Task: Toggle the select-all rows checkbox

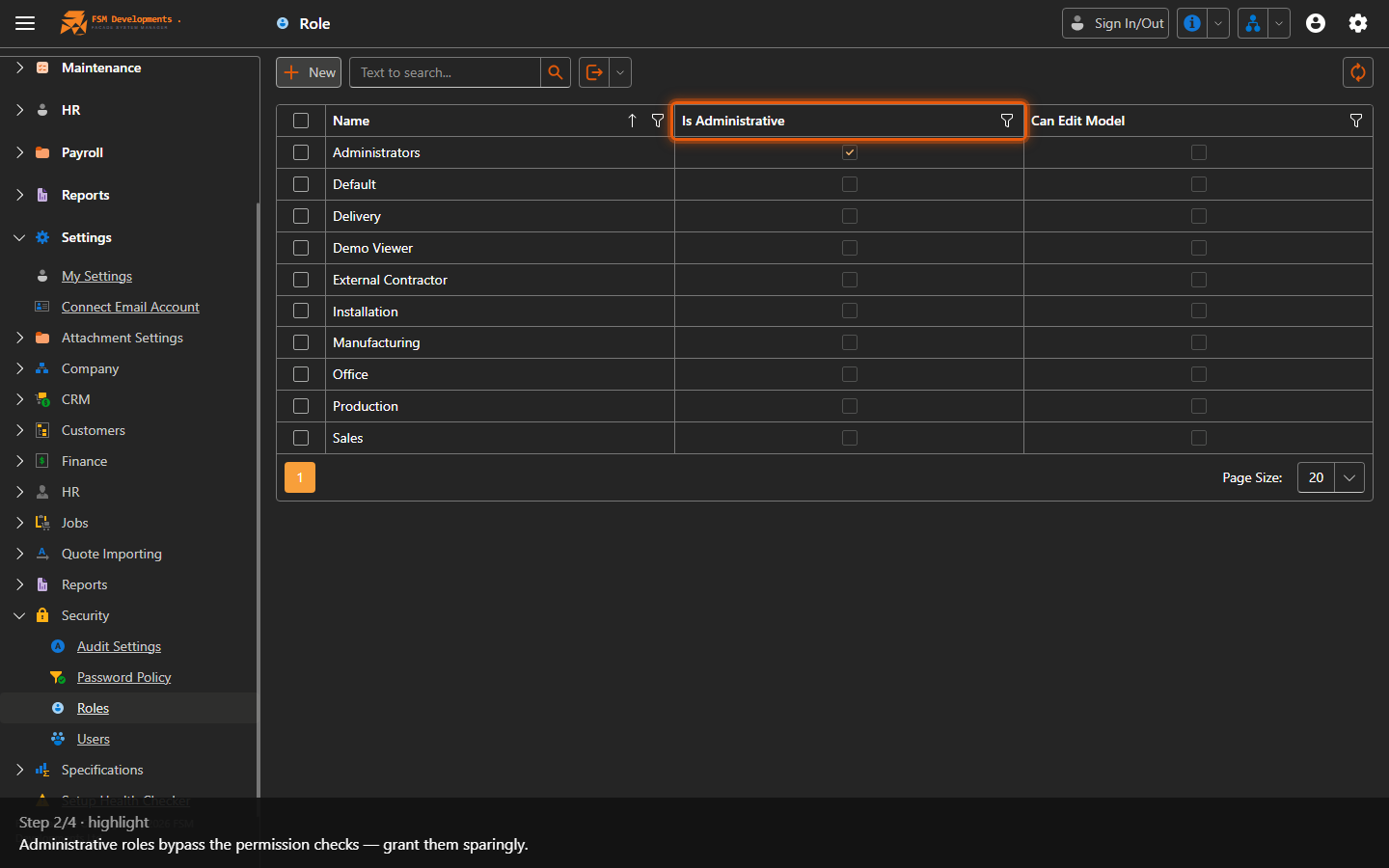Action: 301,121
